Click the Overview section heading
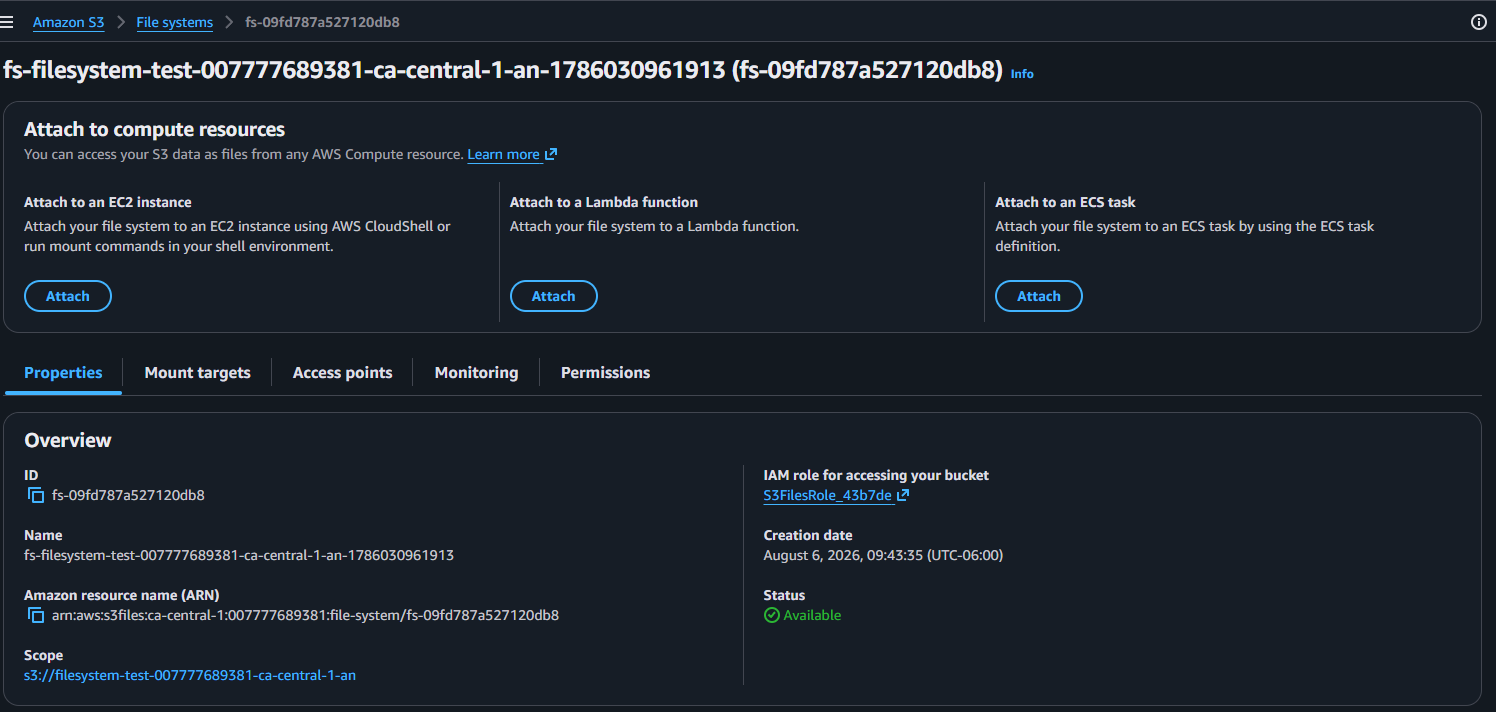This screenshot has height=712, width=1496. [68, 440]
